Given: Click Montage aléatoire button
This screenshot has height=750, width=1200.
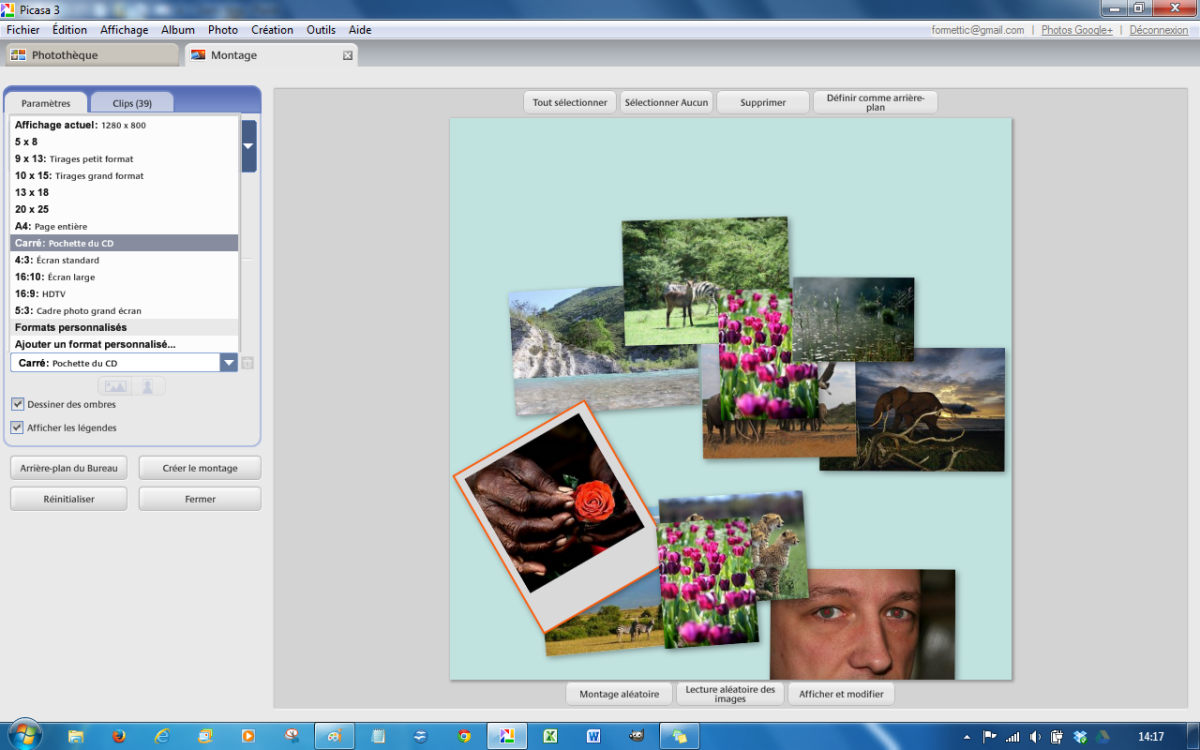Looking at the screenshot, I should [x=619, y=694].
